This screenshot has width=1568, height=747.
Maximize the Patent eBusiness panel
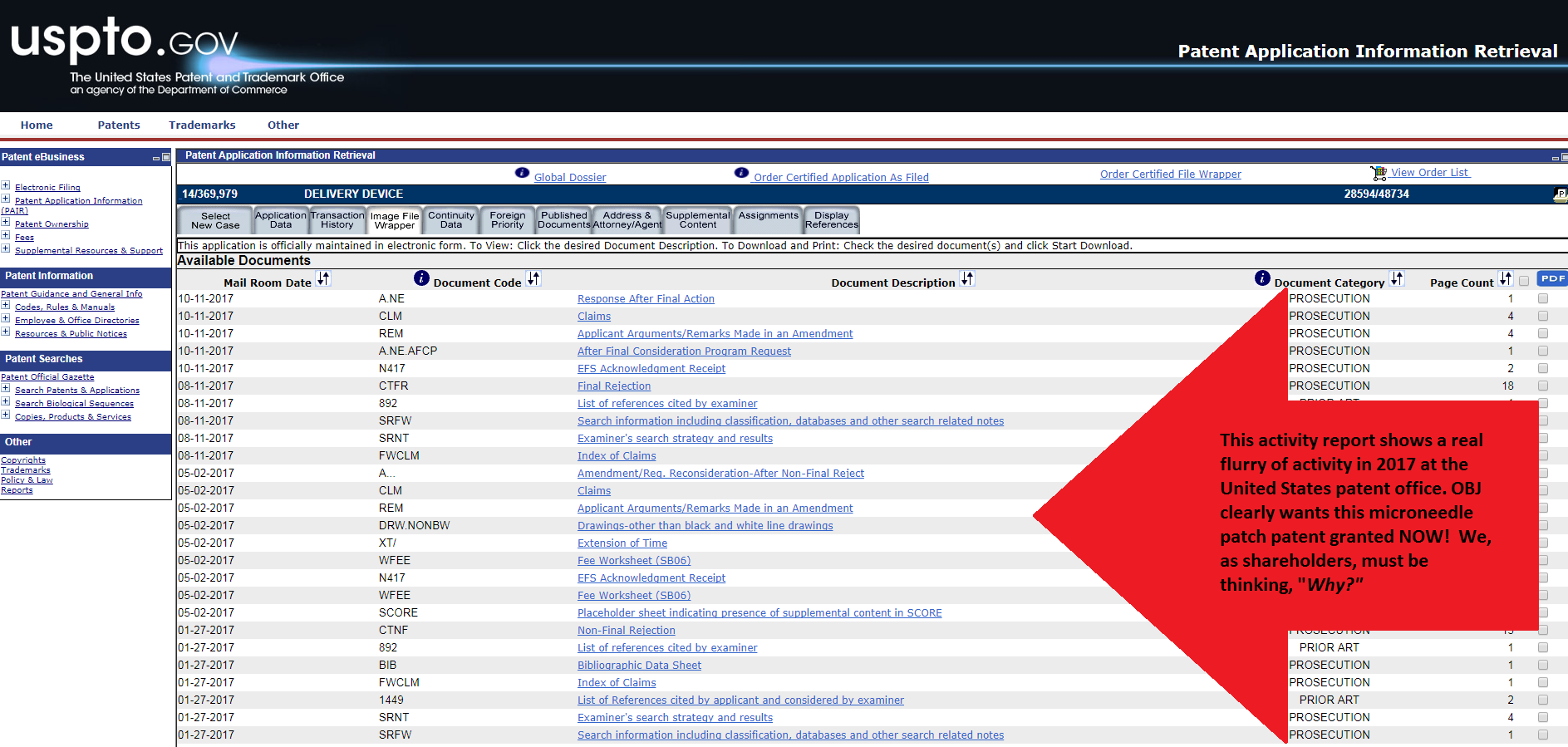click(166, 157)
